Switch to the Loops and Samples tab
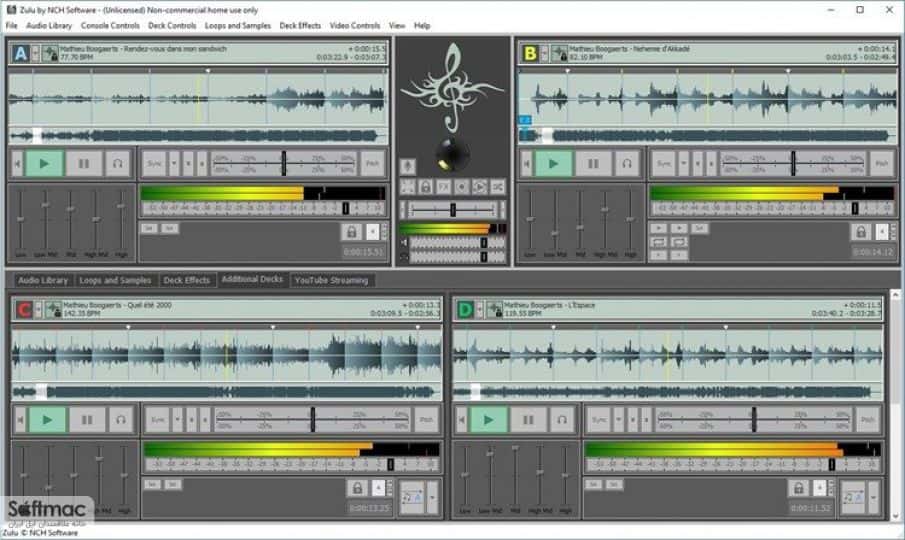The image size is (905, 540). point(115,280)
